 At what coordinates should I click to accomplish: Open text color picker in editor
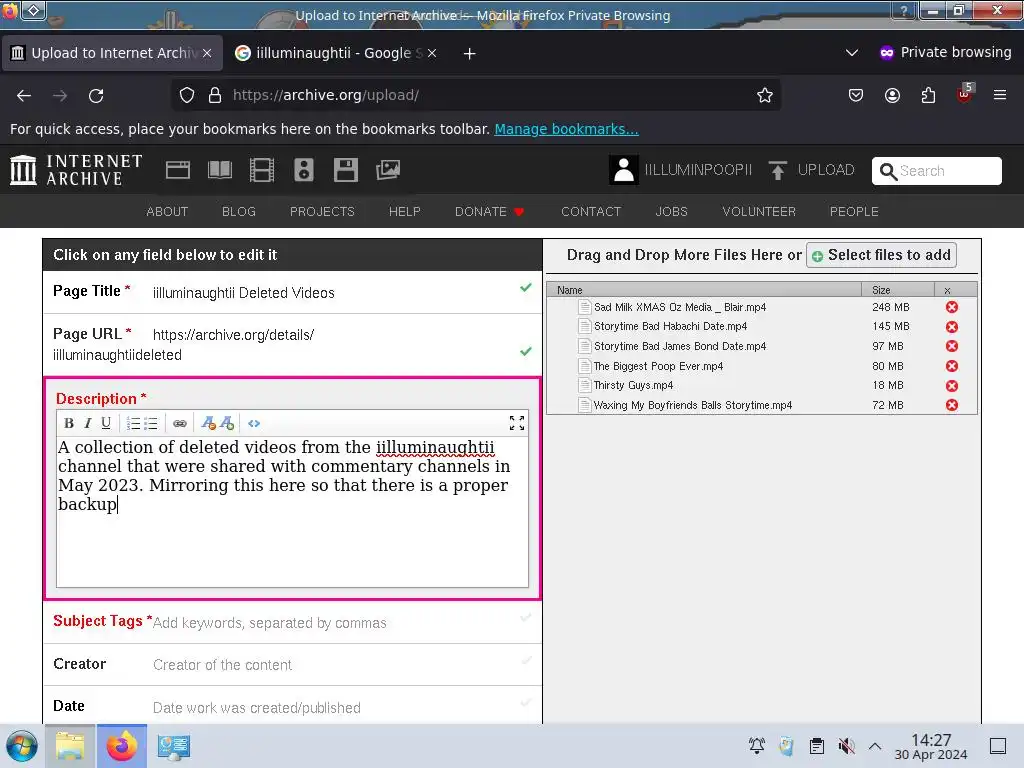(208, 423)
